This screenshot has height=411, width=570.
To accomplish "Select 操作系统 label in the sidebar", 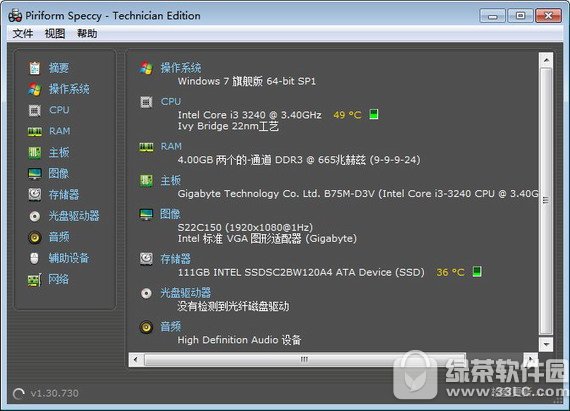I will click(x=69, y=89).
